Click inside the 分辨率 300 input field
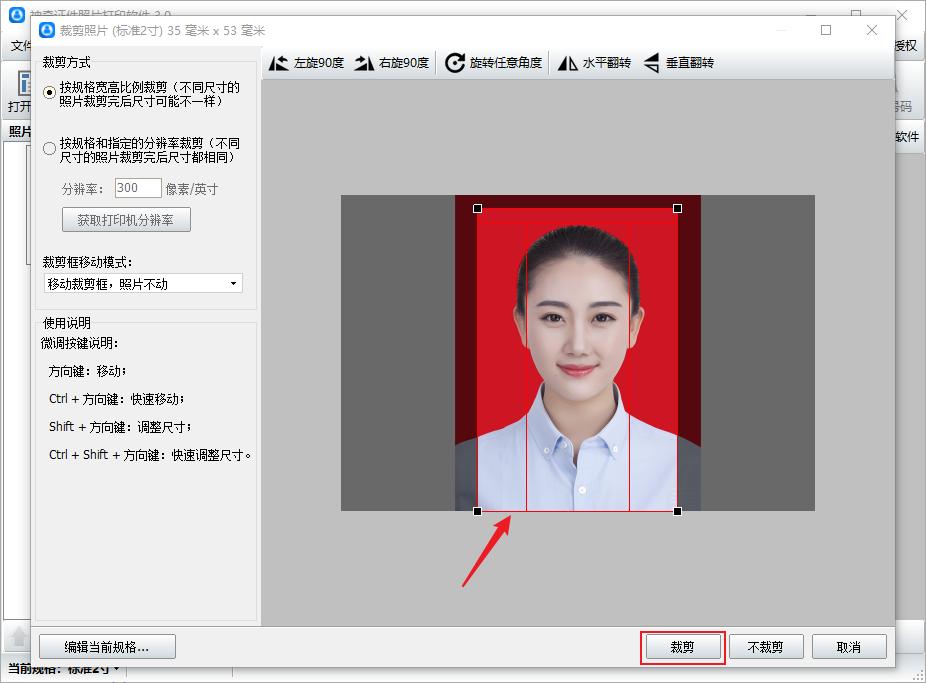 tap(137, 187)
